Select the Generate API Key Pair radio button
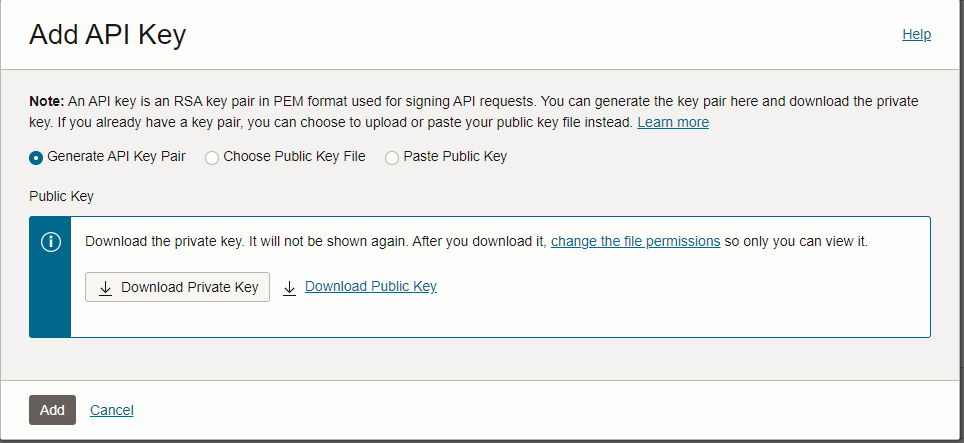The image size is (964, 443). 37,157
